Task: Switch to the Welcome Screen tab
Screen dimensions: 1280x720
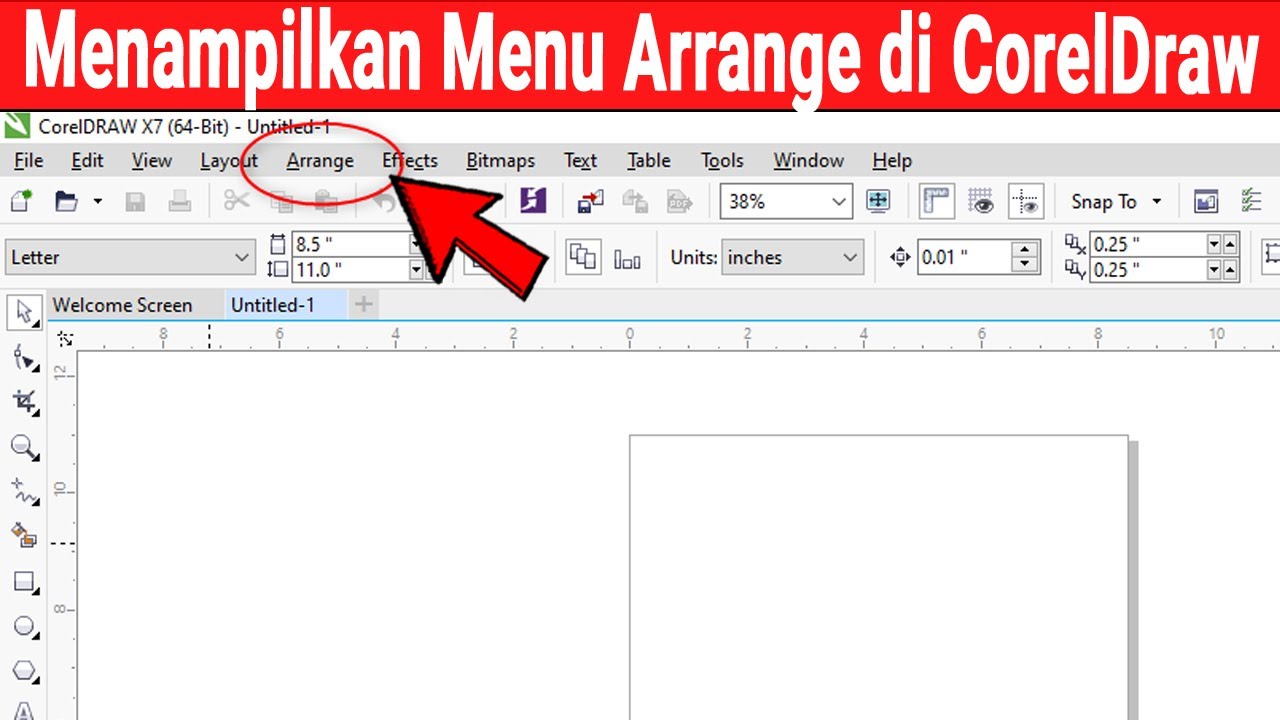Action: coord(122,305)
